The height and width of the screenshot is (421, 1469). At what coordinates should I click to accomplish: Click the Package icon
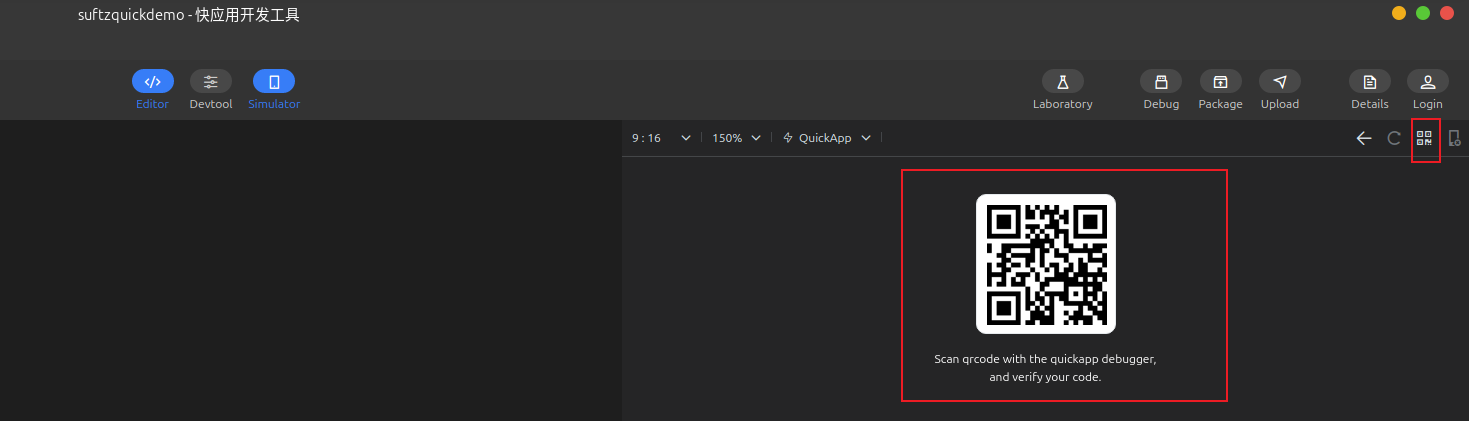tap(1220, 82)
